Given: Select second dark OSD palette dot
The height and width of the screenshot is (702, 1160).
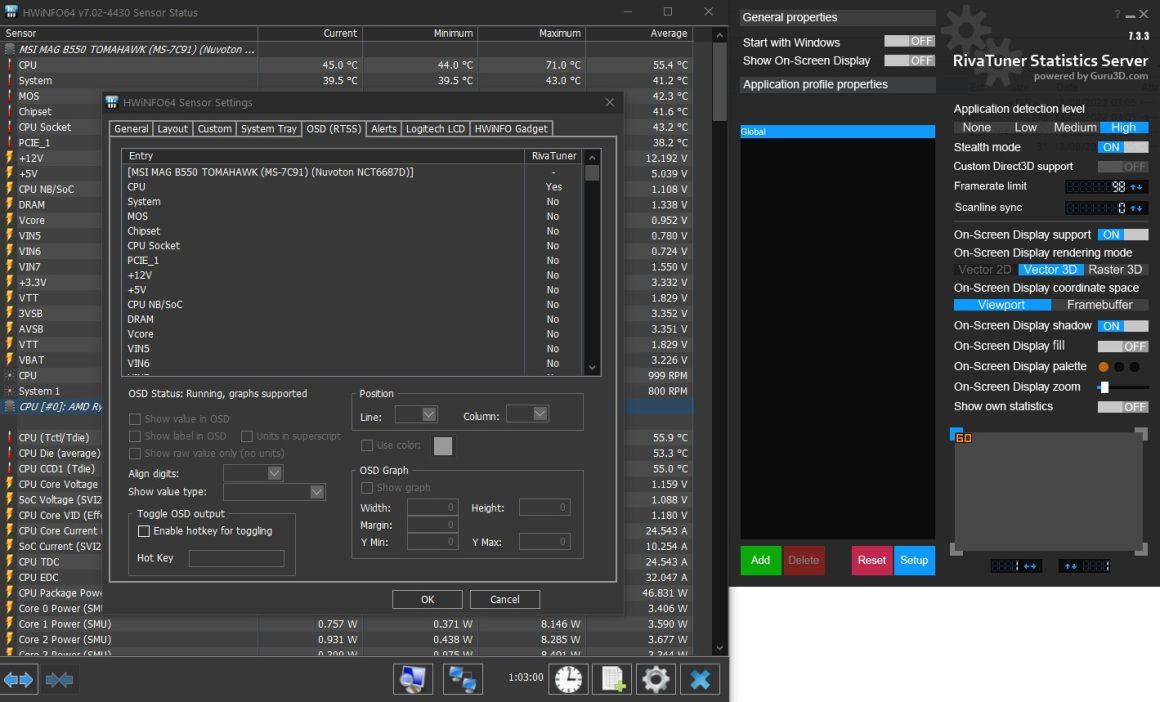Looking at the screenshot, I should coord(1119,367).
